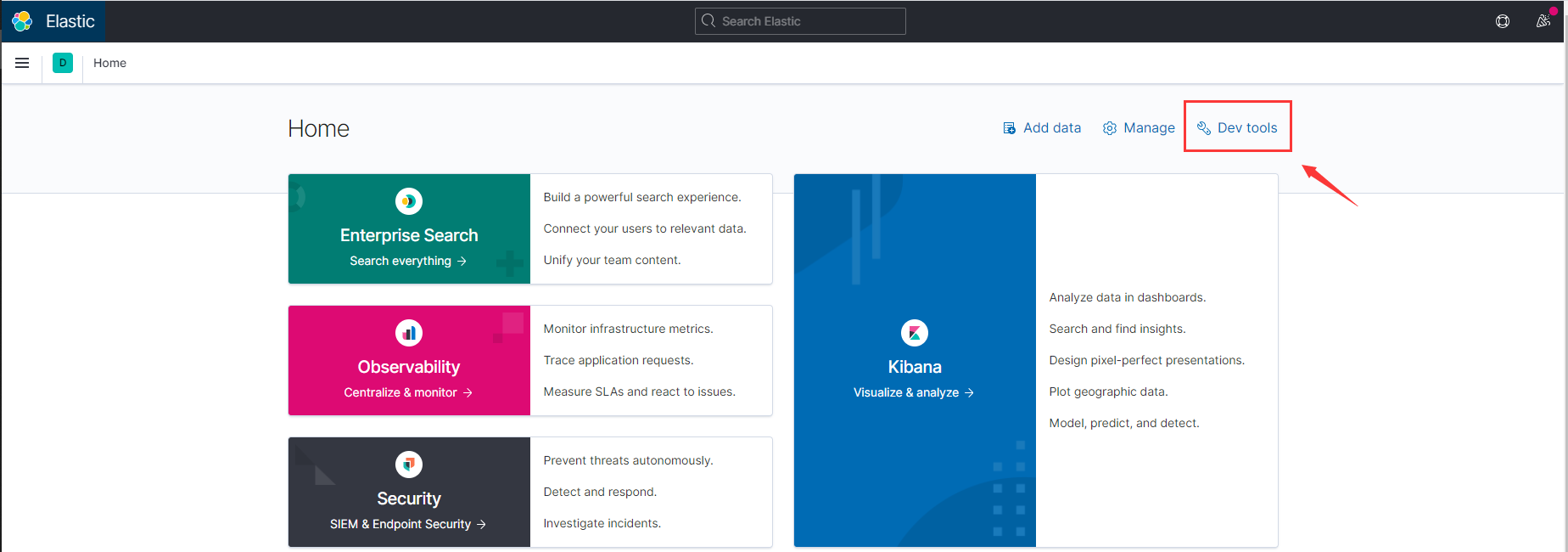
Task: Open the Add data link
Action: coord(1042,128)
